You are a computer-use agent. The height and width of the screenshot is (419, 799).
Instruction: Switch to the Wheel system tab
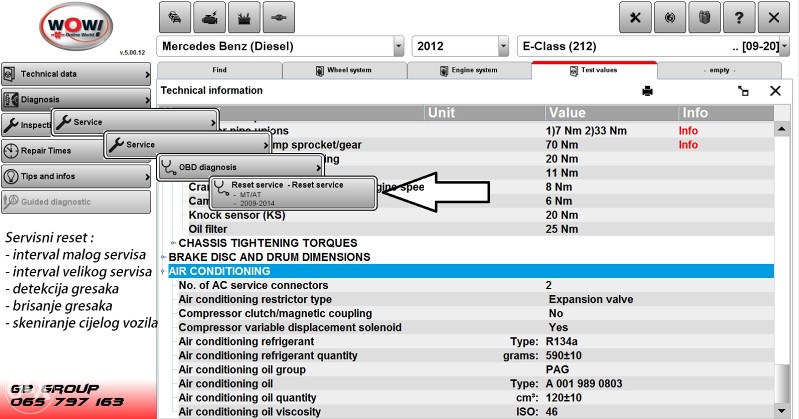[x=345, y=70]
